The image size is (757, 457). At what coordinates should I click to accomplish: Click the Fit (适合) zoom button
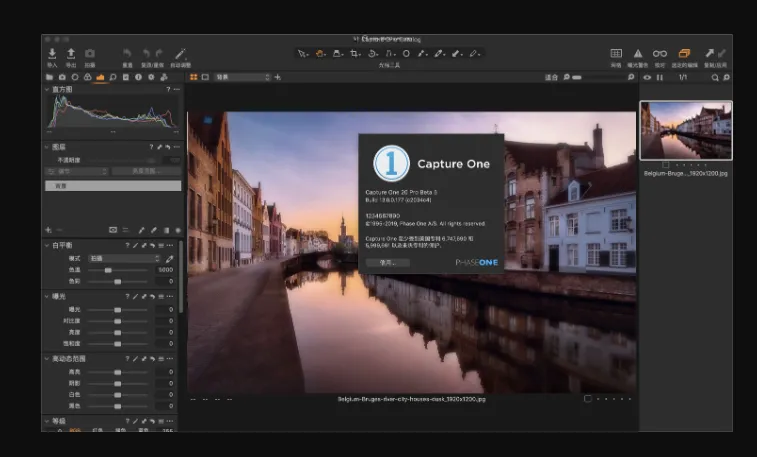[x=551, y=77]
